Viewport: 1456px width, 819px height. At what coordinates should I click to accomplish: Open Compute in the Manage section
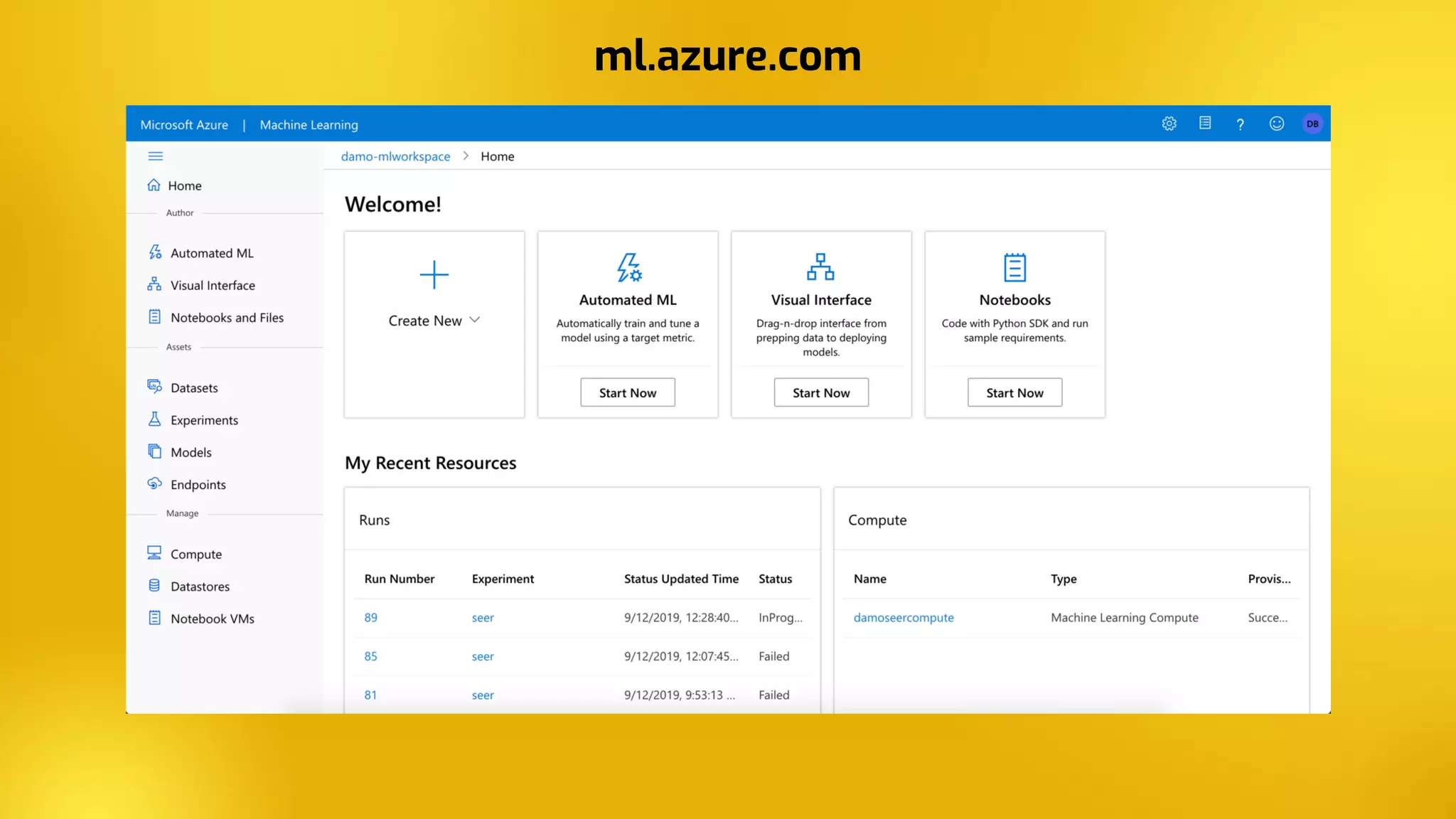[x=196, y=554]
